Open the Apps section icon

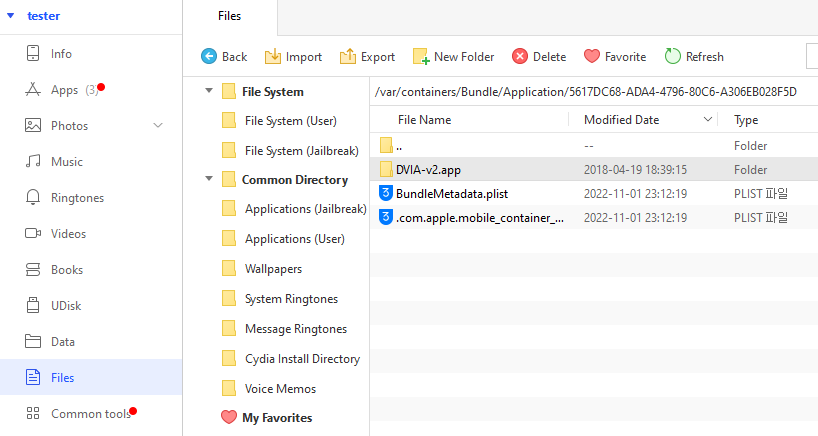pos(33,90)
